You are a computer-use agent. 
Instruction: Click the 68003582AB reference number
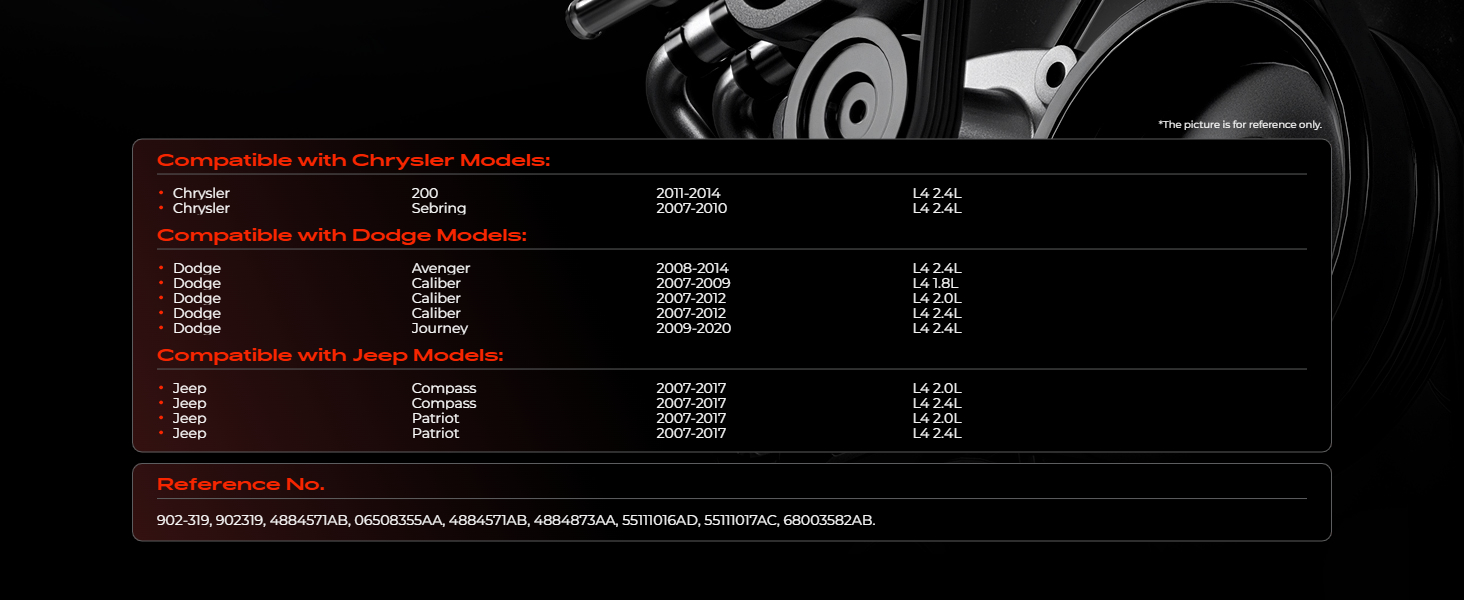[829, 520]
